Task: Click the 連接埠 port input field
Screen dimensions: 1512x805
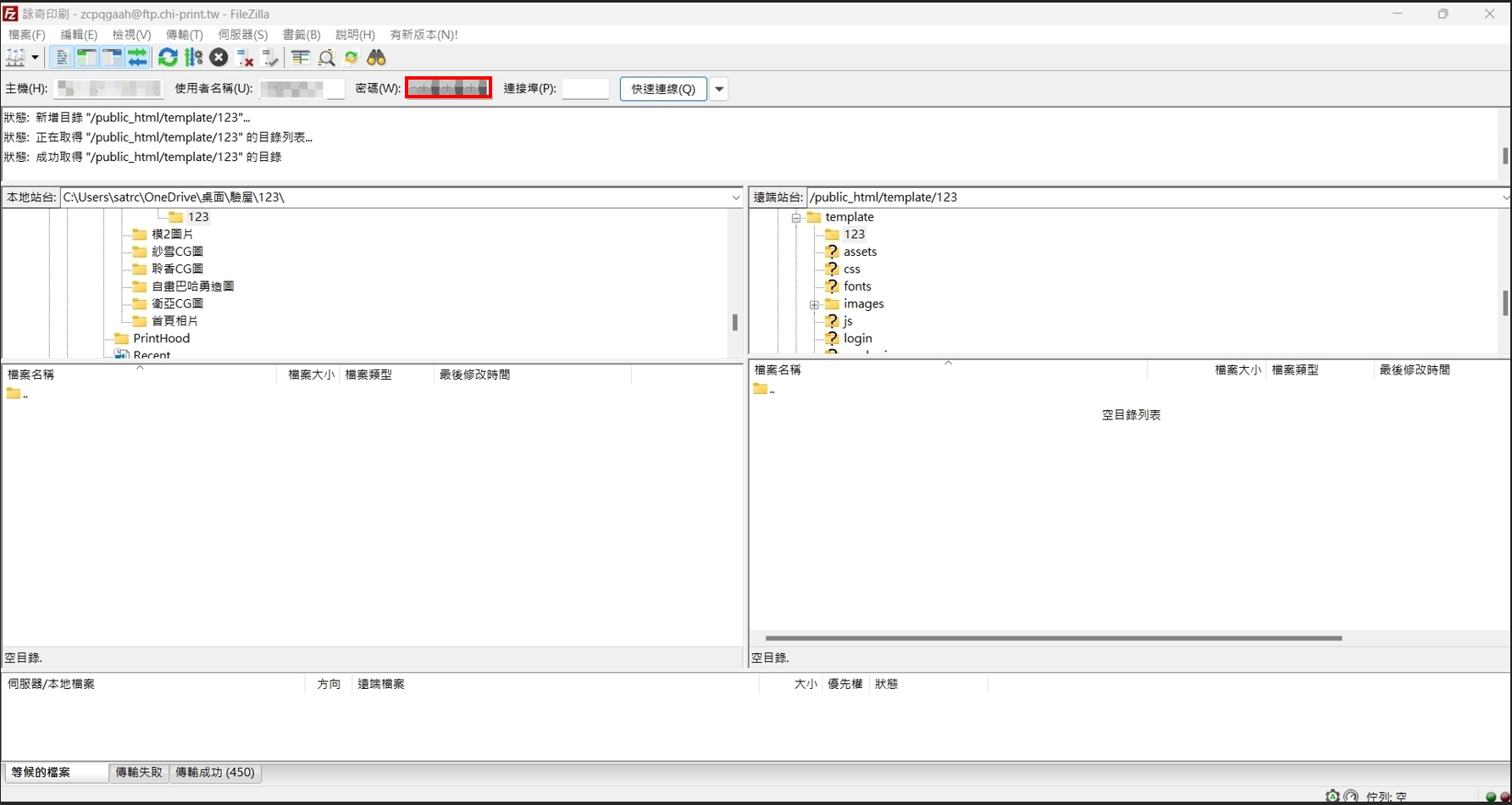Action: tap(585, 89)
